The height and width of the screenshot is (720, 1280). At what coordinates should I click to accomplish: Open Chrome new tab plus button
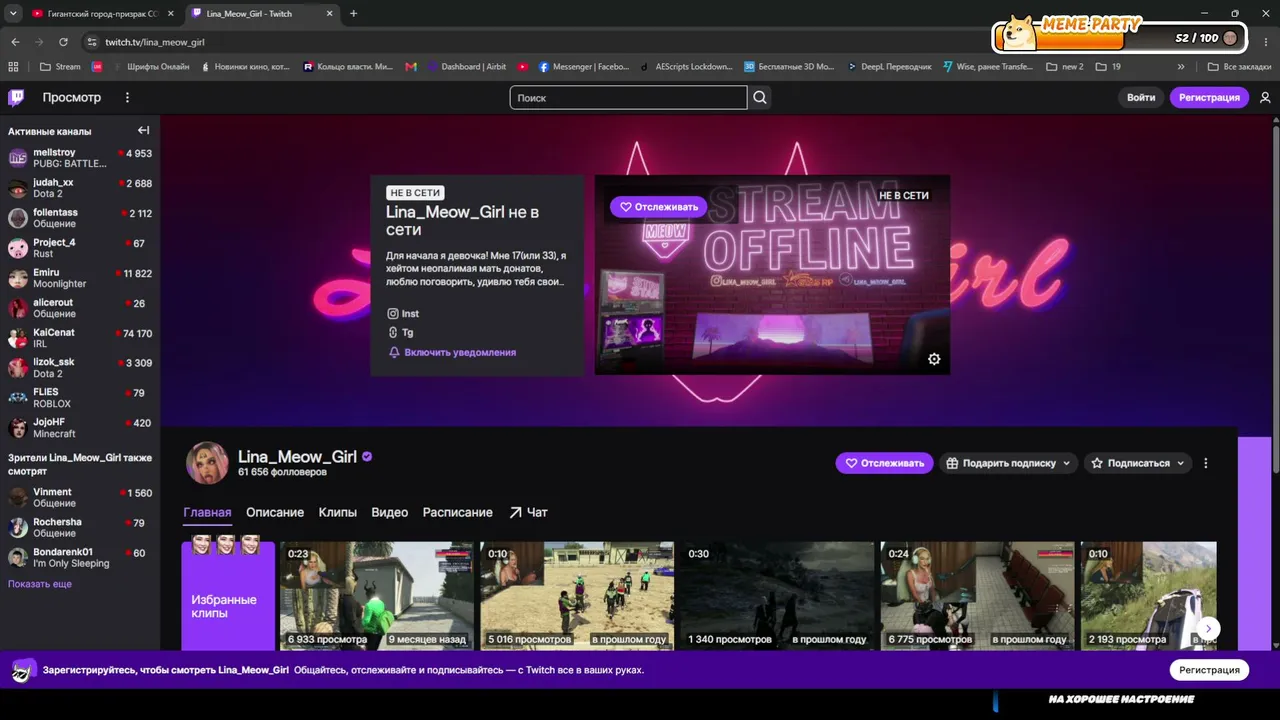[353, 14]
